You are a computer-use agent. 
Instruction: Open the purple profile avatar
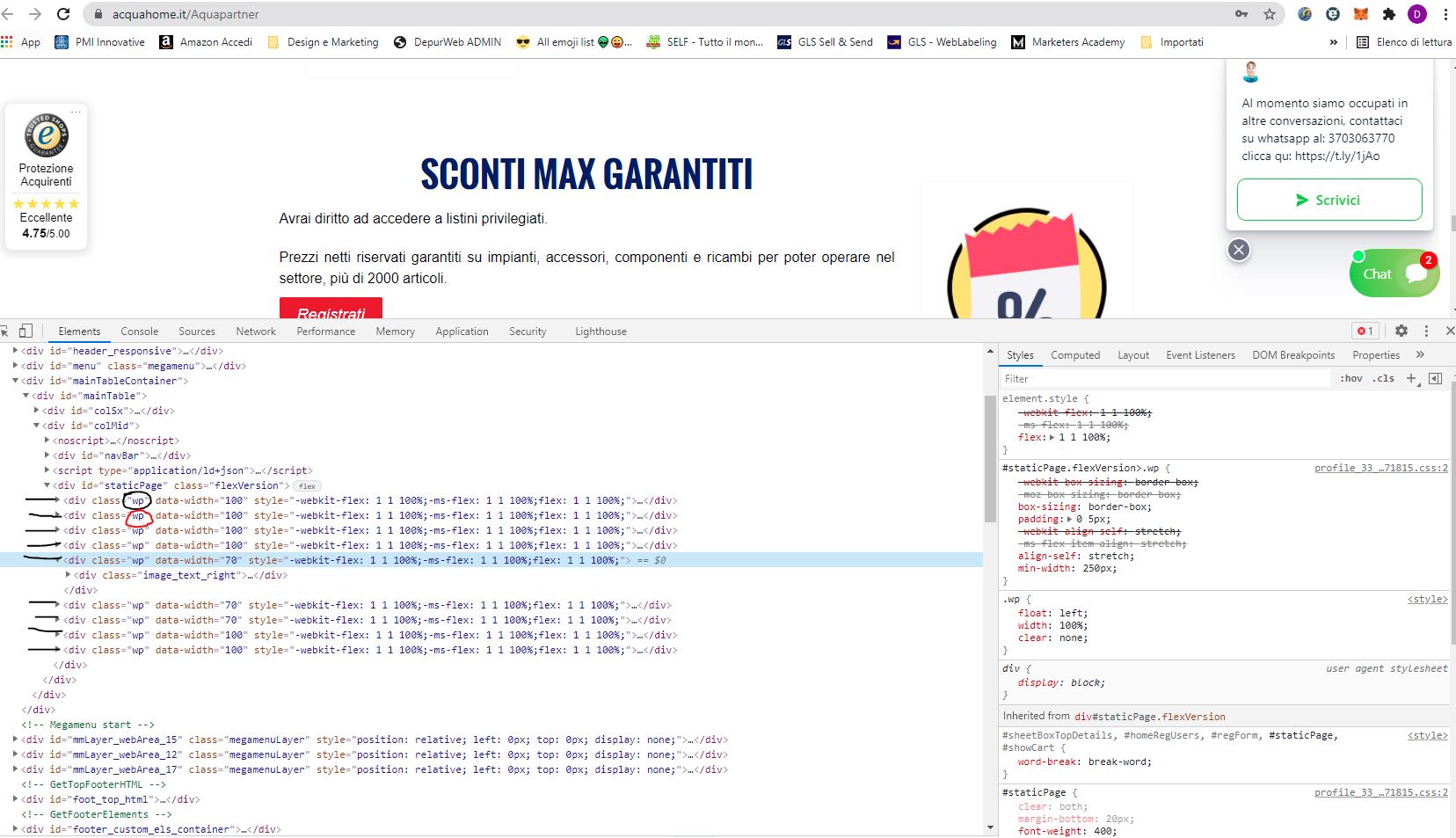(1417, 14)
